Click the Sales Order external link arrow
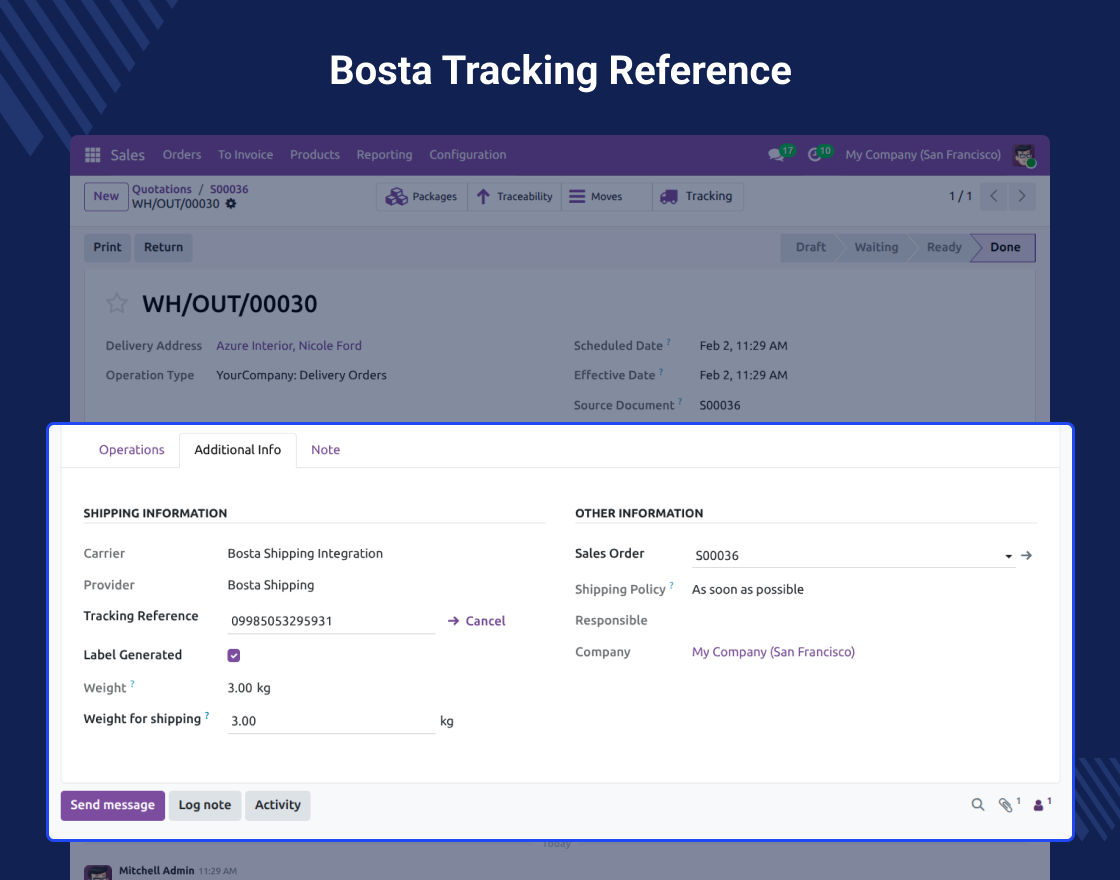Screen dimensions: 1120x880 click(x=1026, y=555)
